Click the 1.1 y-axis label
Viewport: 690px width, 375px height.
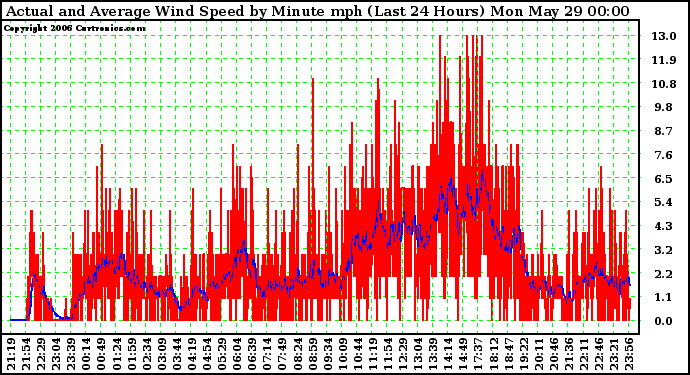(x=664, y=298)
